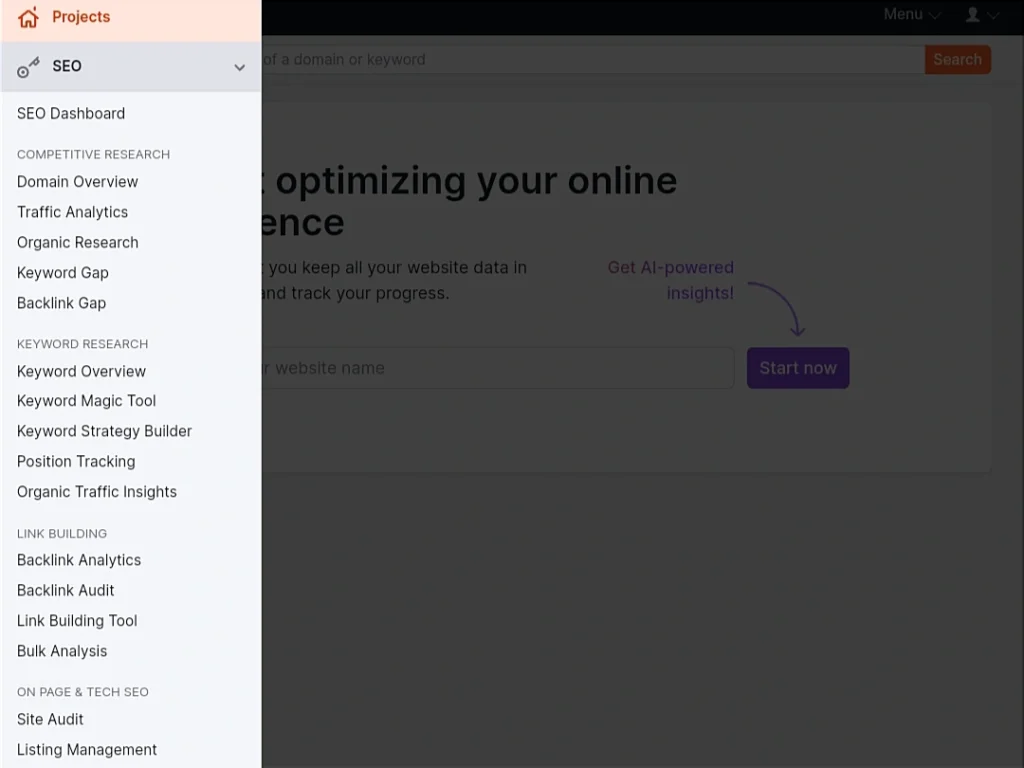Image resolution: width=1024 pixels, height=768 pixels.
Task: Click the user profile icon
Action: (x=972, y=14)
